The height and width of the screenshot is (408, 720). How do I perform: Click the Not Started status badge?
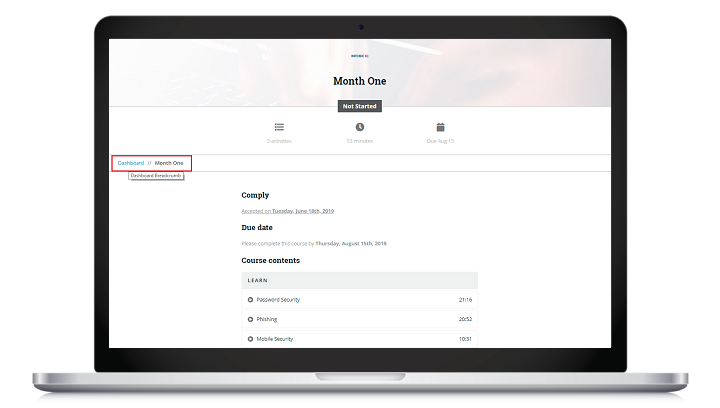360,106
